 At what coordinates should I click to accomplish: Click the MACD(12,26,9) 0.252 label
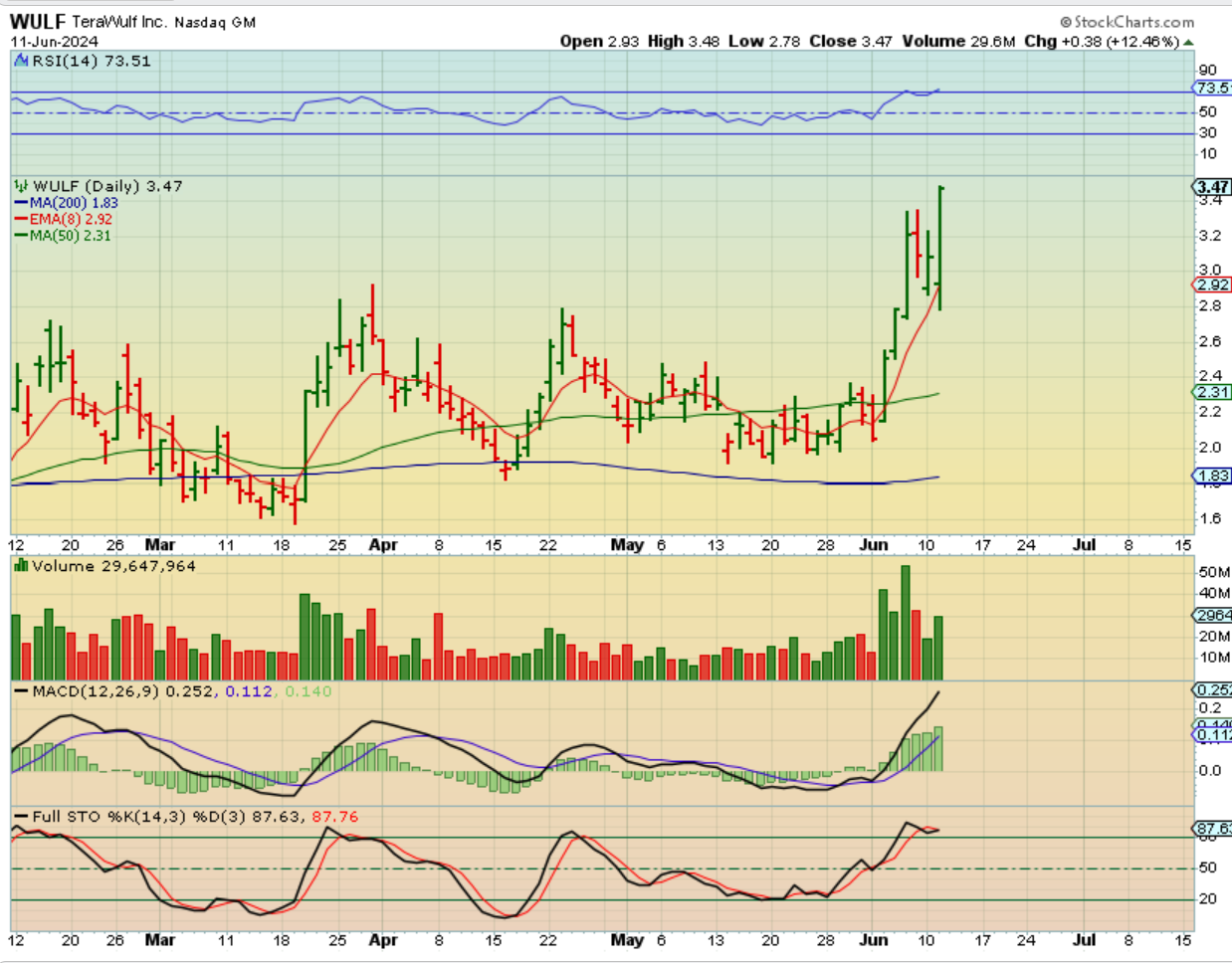point(122,690)
